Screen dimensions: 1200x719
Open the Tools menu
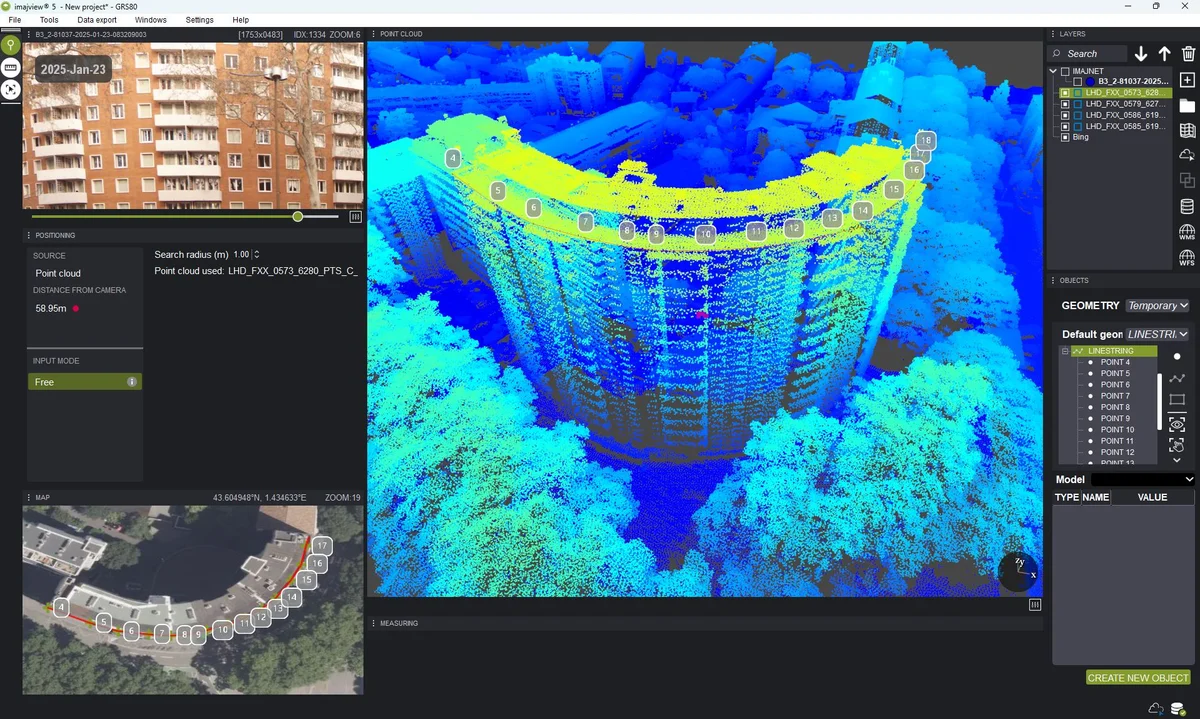[49, 20]
